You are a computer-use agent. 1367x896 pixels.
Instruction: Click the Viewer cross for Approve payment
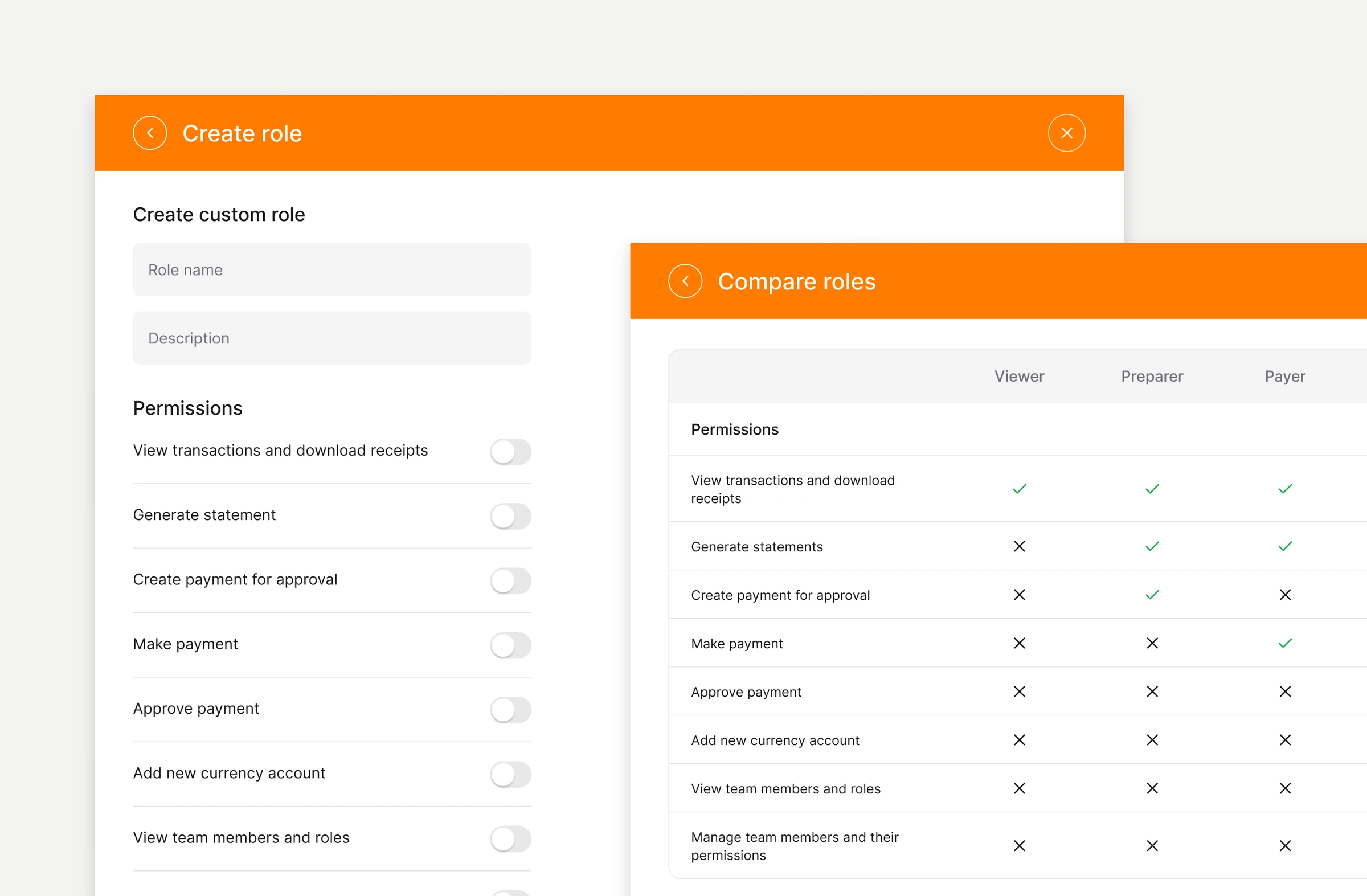pyautogui.click(x=1019, y=692)
